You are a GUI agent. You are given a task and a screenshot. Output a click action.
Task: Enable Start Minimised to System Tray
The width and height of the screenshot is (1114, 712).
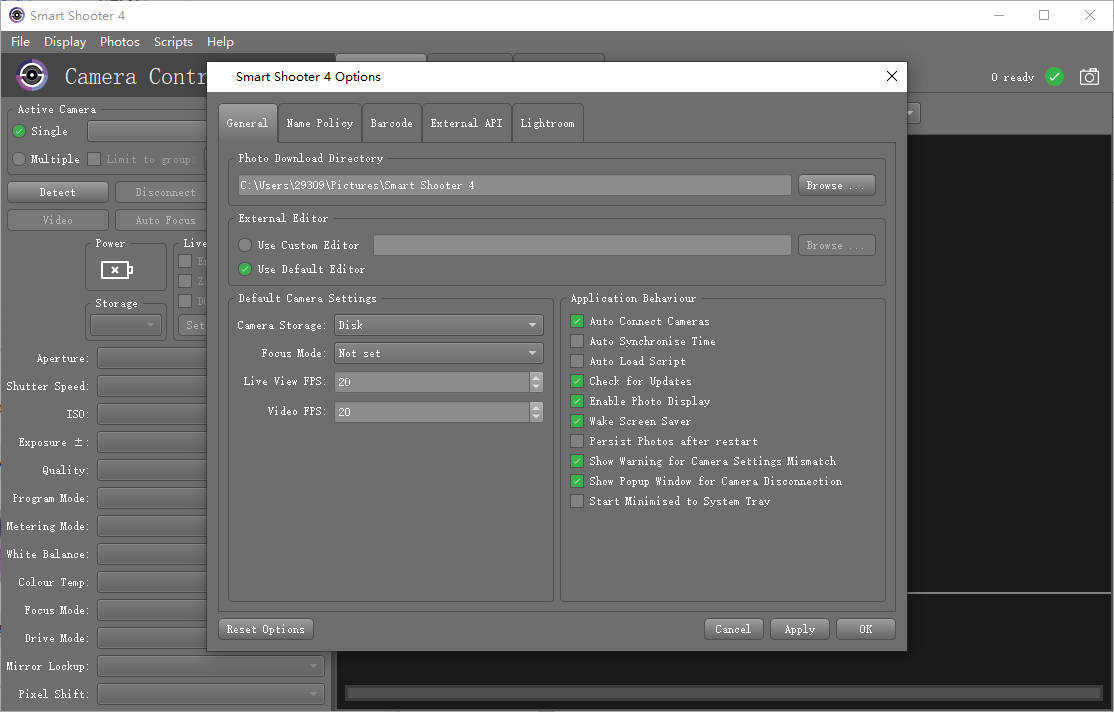click(577, 501)
